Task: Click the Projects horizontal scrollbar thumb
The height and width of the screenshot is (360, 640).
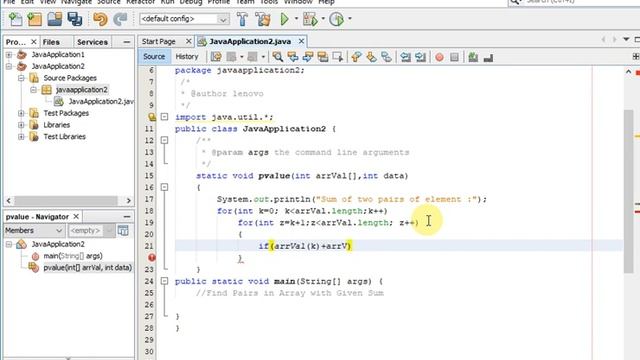Action: pyautogui.click(x=66, y=201)
